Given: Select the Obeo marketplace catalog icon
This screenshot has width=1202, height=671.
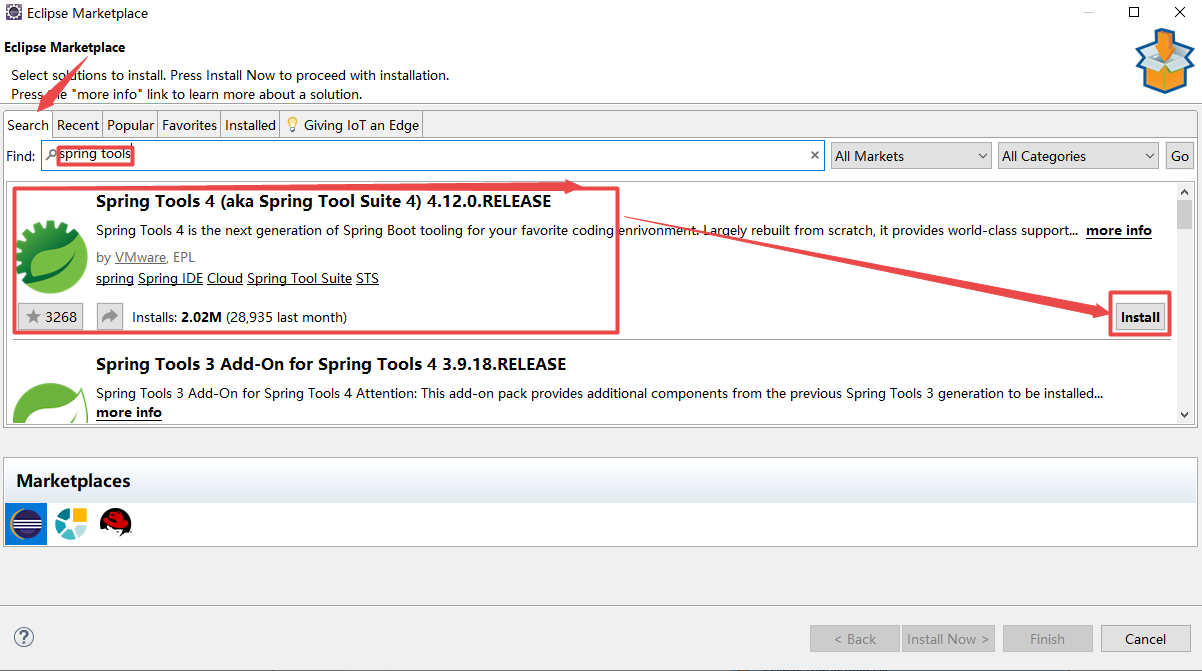Looking at the screenshot, I should tap(71, 523).
